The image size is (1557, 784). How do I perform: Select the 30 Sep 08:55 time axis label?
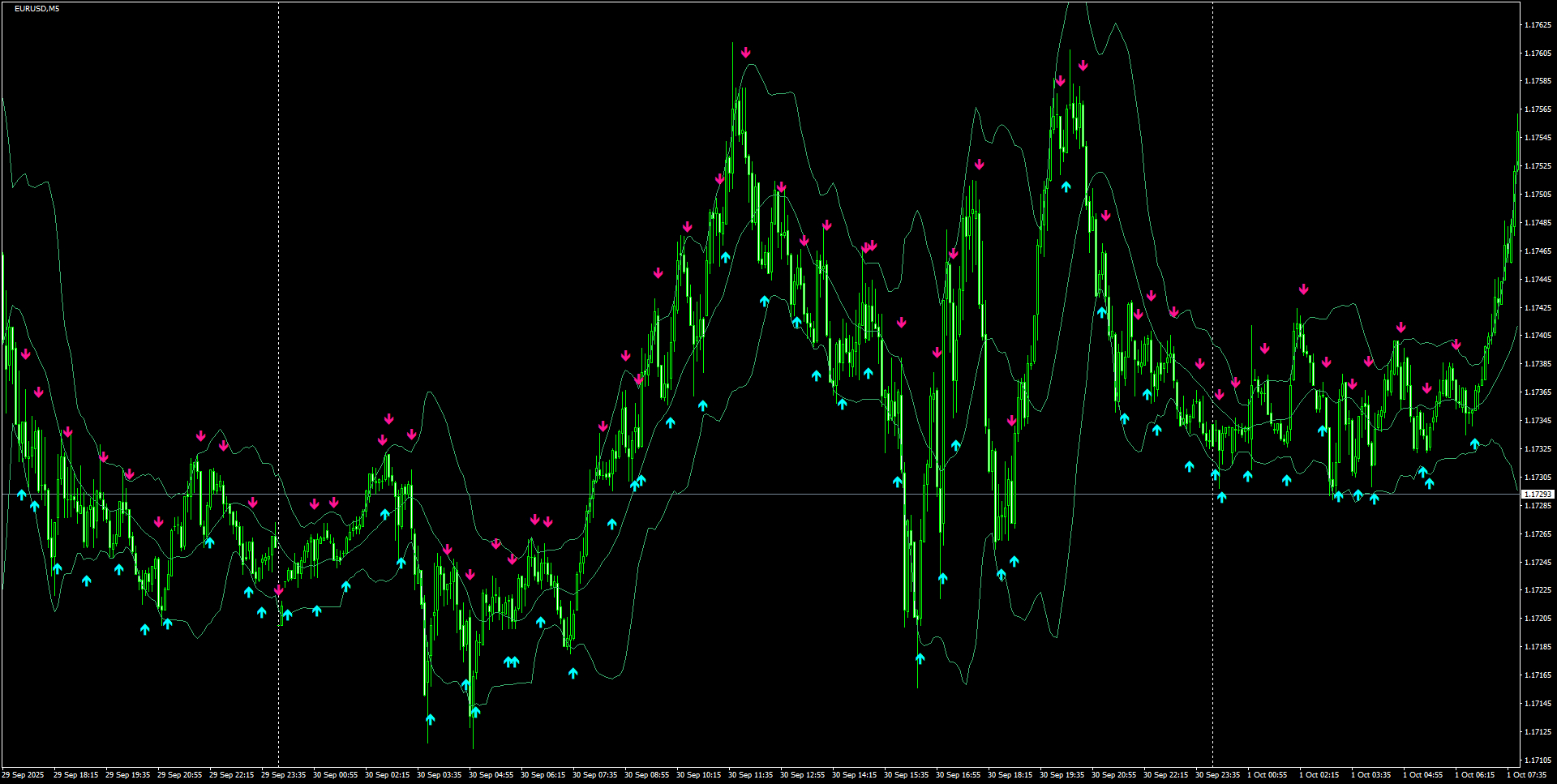tap(646, 775)
